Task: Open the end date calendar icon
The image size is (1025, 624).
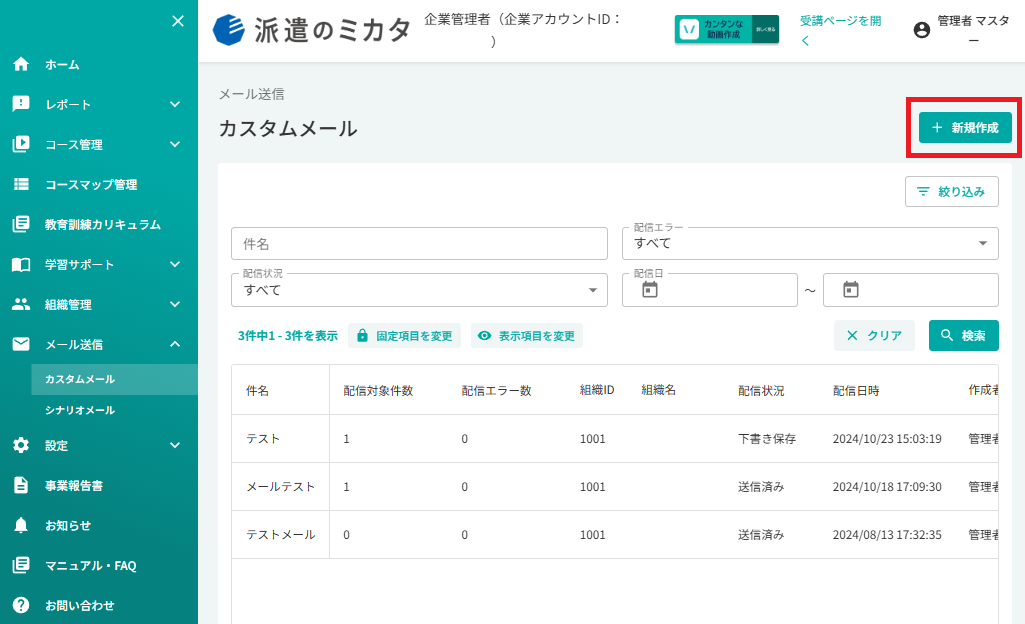Action: point(850,289)
